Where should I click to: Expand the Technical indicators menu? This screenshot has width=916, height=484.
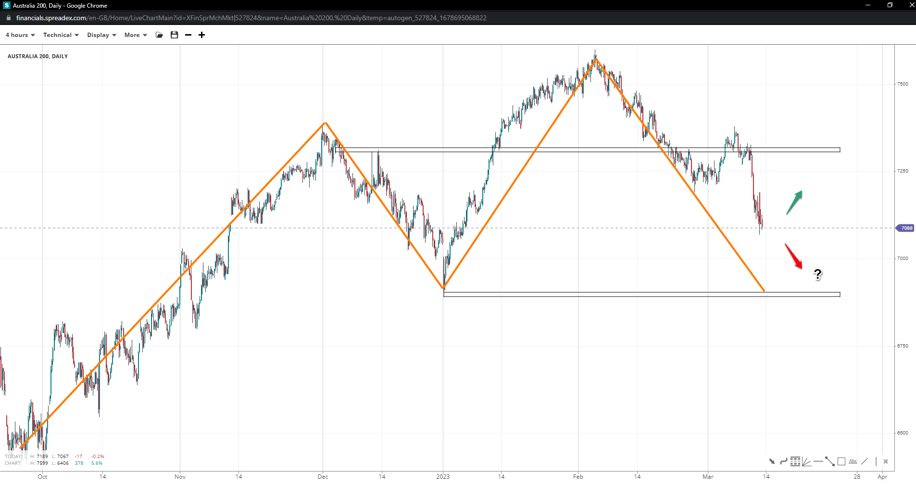click(x=60, y=35)
